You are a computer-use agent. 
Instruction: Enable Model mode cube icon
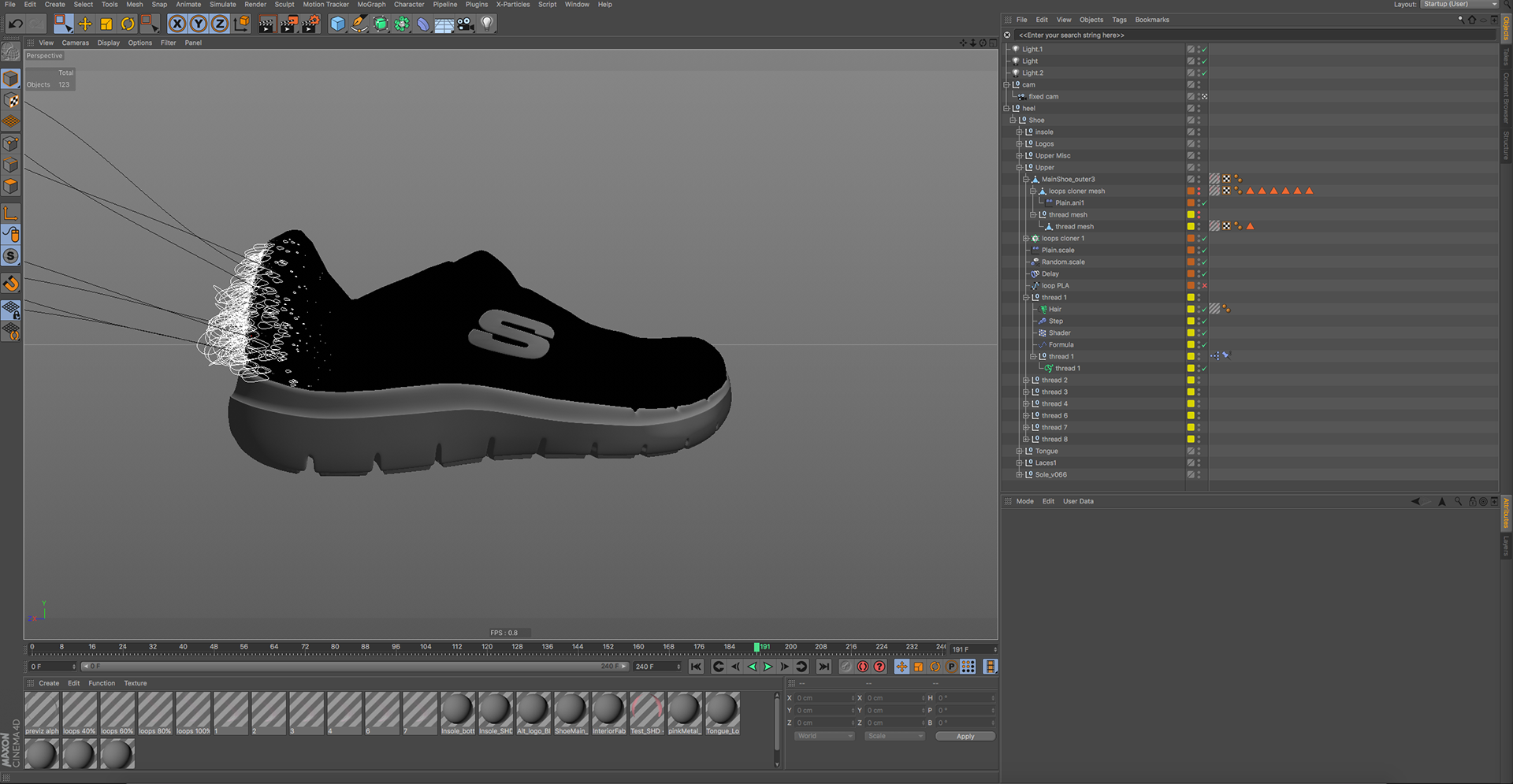coord(11,79)
